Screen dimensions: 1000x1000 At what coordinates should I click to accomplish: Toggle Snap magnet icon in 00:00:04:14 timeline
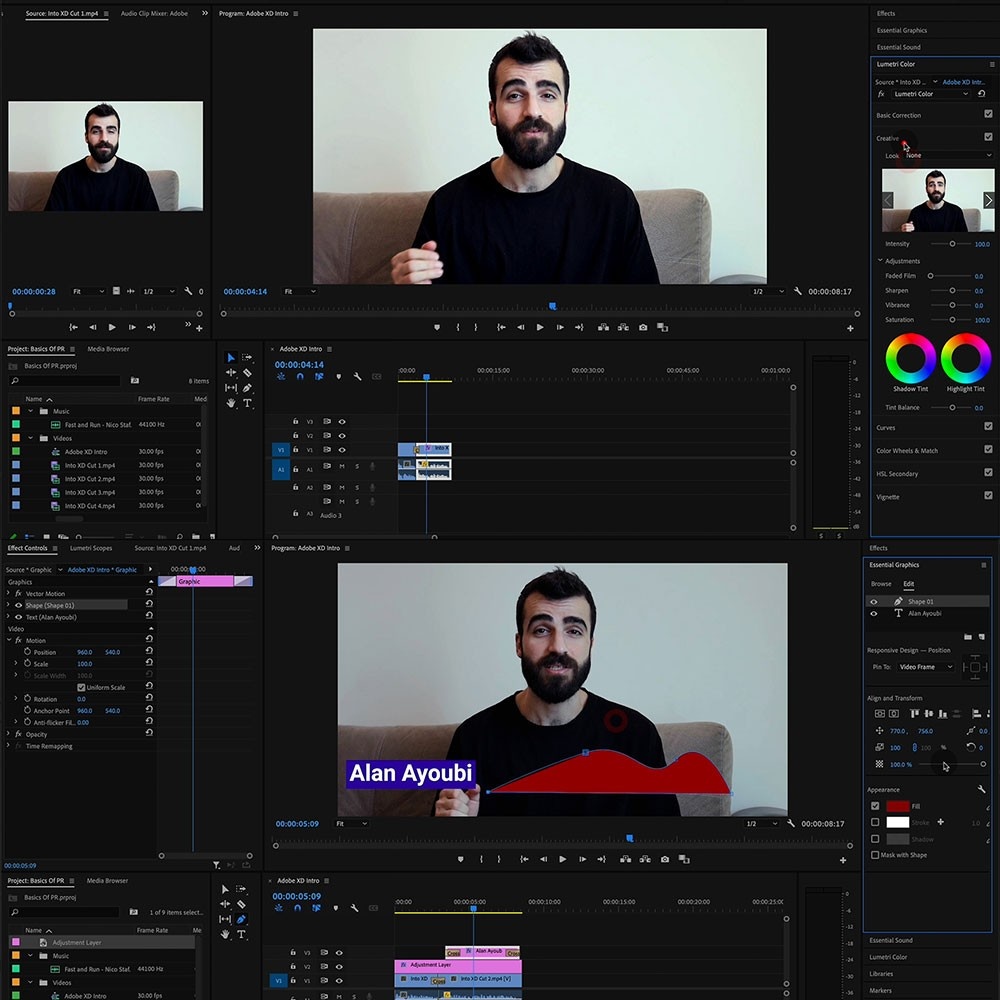(x=300, y=376)
